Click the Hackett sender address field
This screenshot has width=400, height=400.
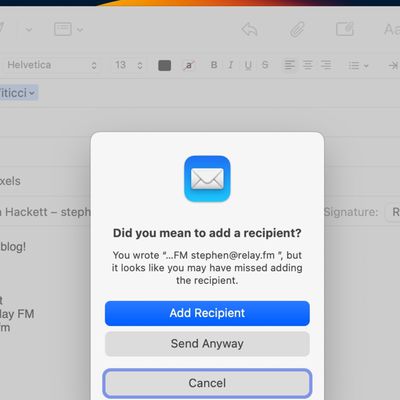[x=45, y=212]
